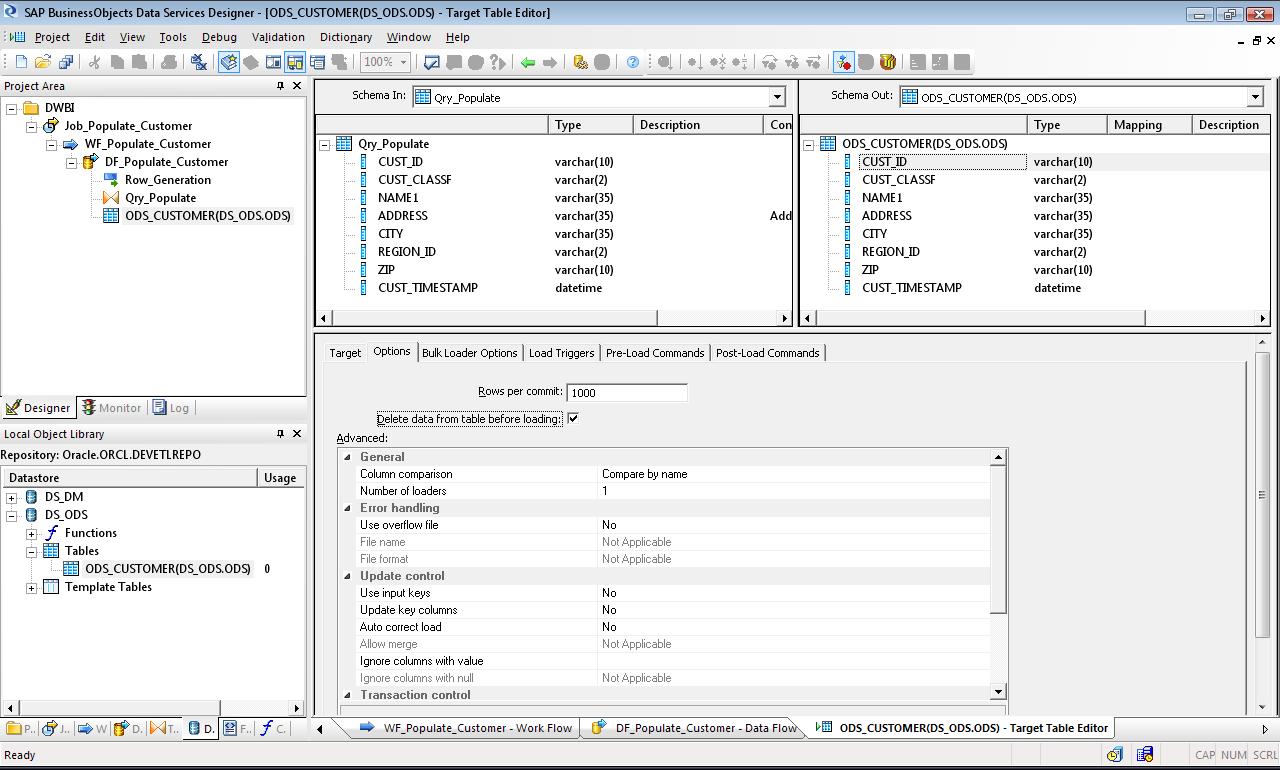The width and height of the screenshot is (1280, 770).
Task: Expand the Functions node under DS_ODS
Action: (31, 533)
